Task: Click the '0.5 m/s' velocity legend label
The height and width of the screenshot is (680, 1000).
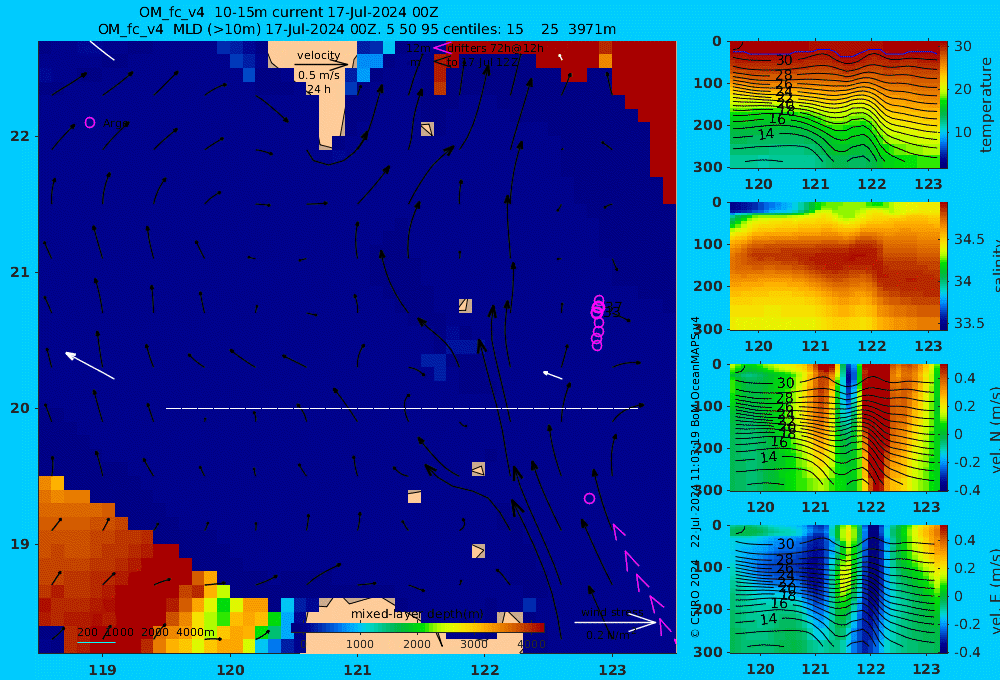Action: pos(319,75)
